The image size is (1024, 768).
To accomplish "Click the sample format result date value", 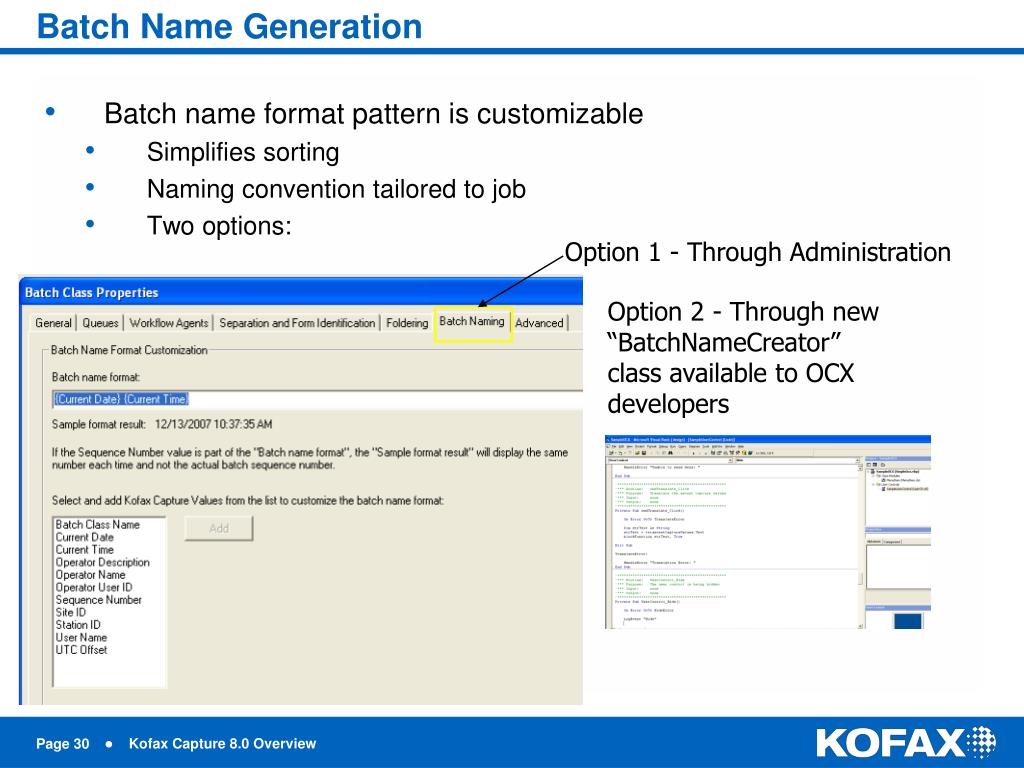I will coord(214,424).
